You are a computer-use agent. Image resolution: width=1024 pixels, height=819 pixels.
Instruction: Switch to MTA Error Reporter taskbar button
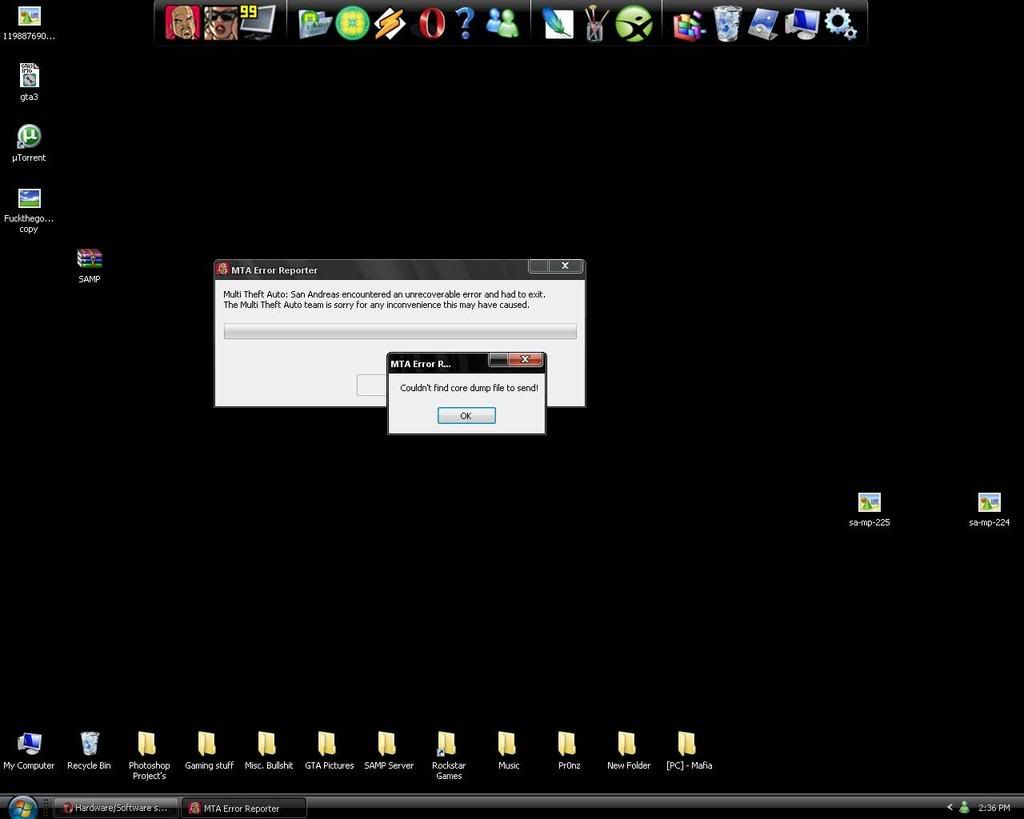[x=243, y=808]
